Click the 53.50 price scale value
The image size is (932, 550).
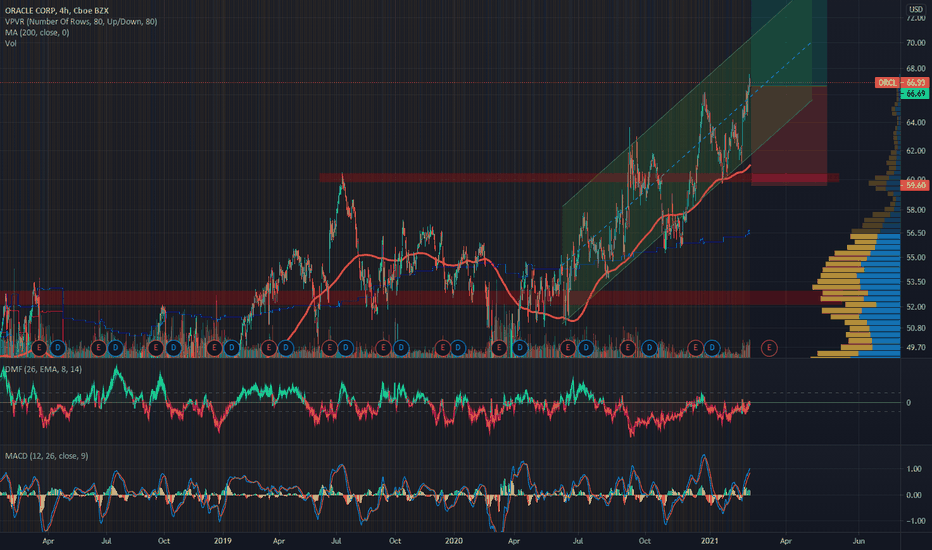point(916,282)
